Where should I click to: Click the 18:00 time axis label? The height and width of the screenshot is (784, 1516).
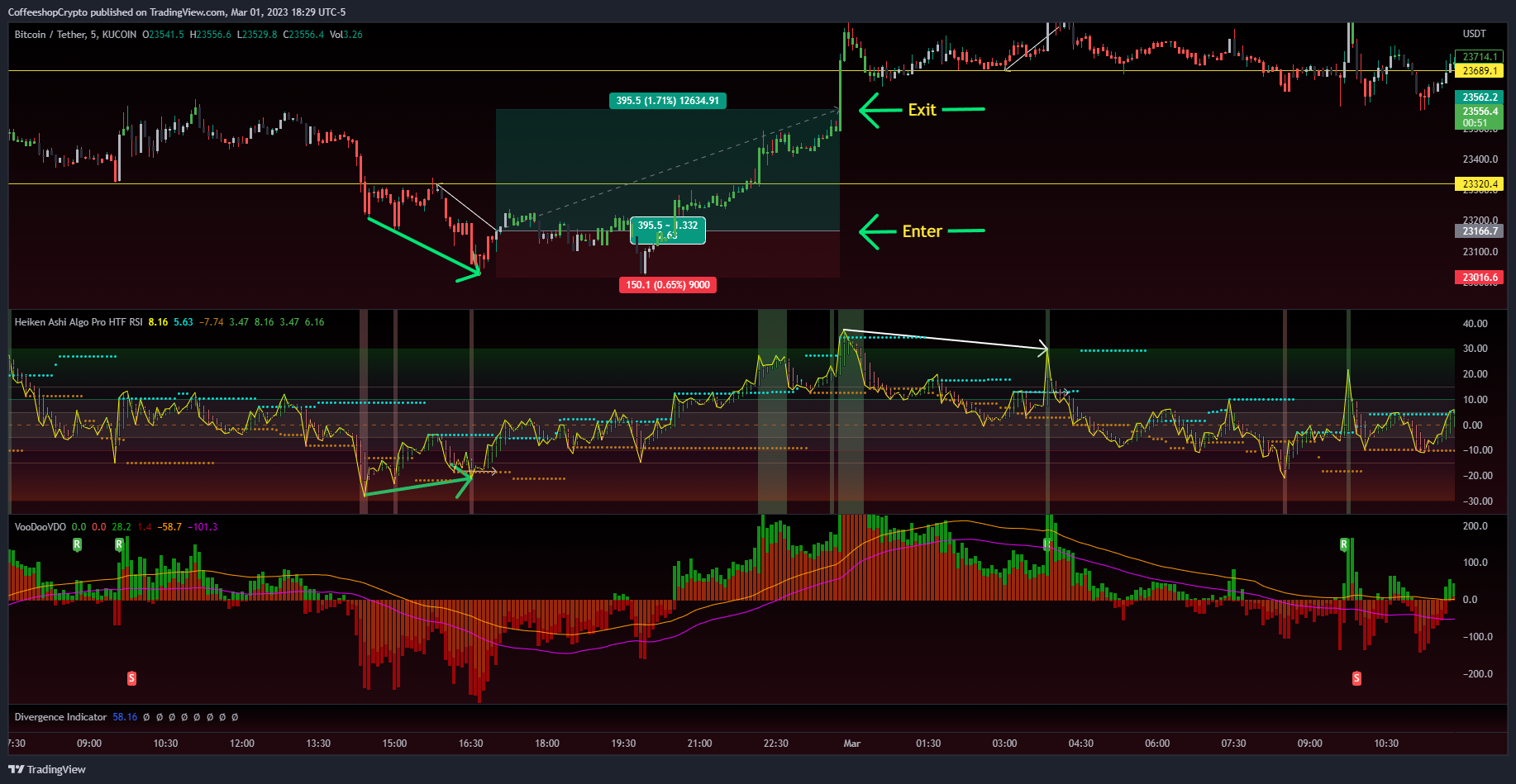pyautogui.click(x=547, y=744)
